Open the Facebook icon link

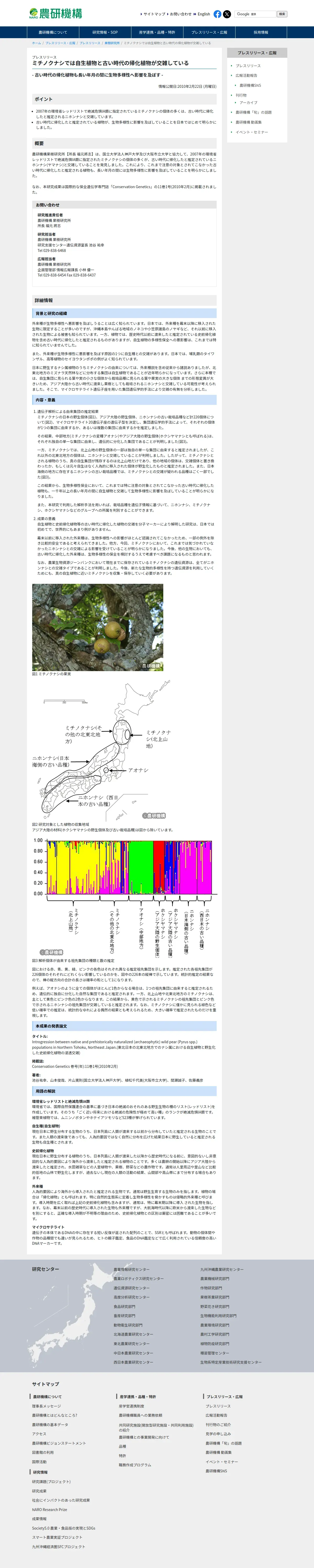pyautogui.click(x=218, y=14)
